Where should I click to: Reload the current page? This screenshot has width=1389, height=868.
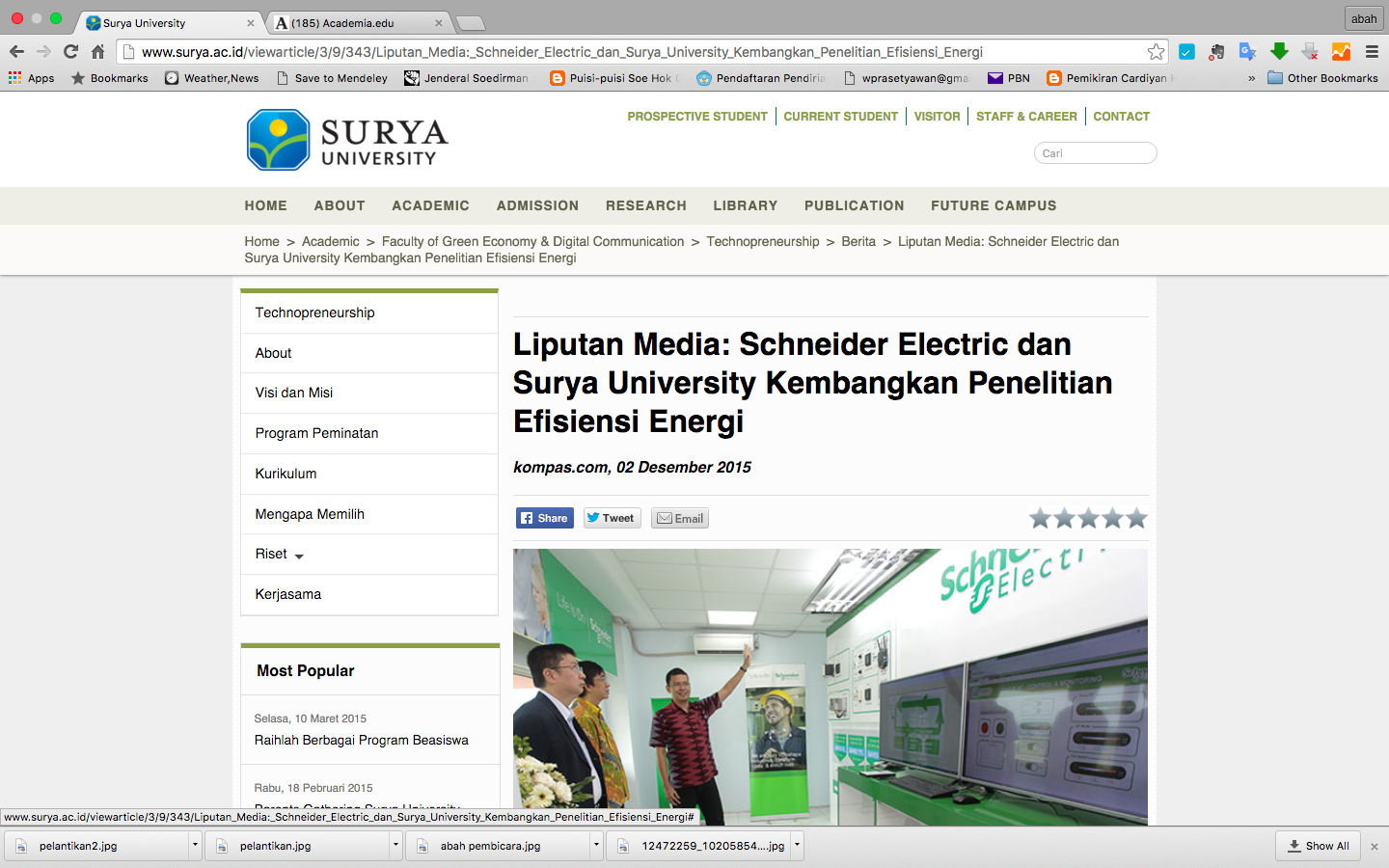coord(70,52)
